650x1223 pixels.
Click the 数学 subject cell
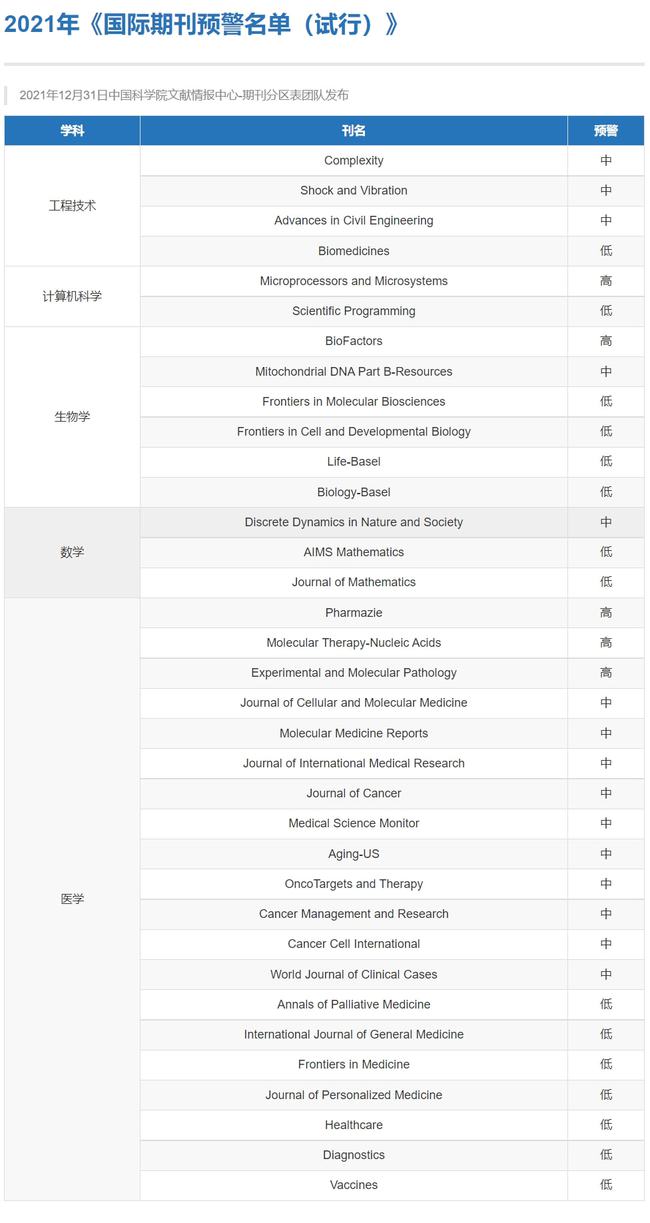tap(72, 552)
